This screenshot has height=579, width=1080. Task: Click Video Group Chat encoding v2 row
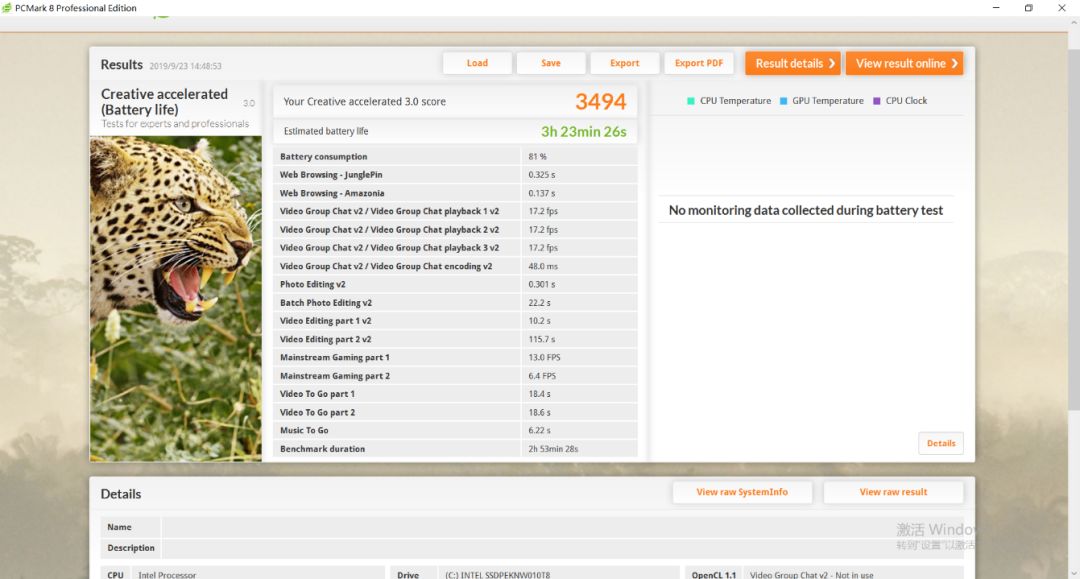coord(455,266)
